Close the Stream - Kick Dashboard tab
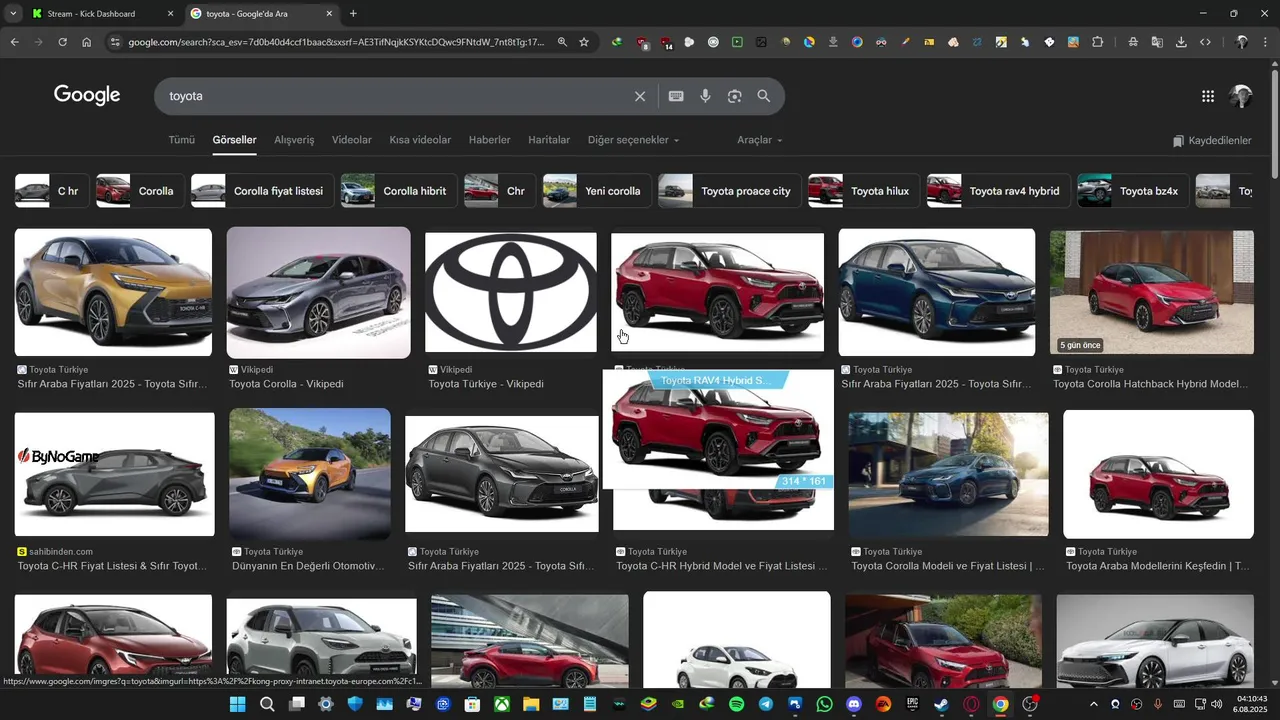Screen dimensions: 1280x720 coord(170,14)
